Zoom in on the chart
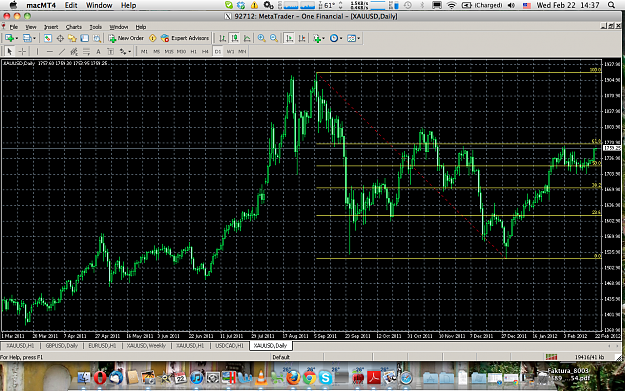The image size is (625, 391). point(261,38)
